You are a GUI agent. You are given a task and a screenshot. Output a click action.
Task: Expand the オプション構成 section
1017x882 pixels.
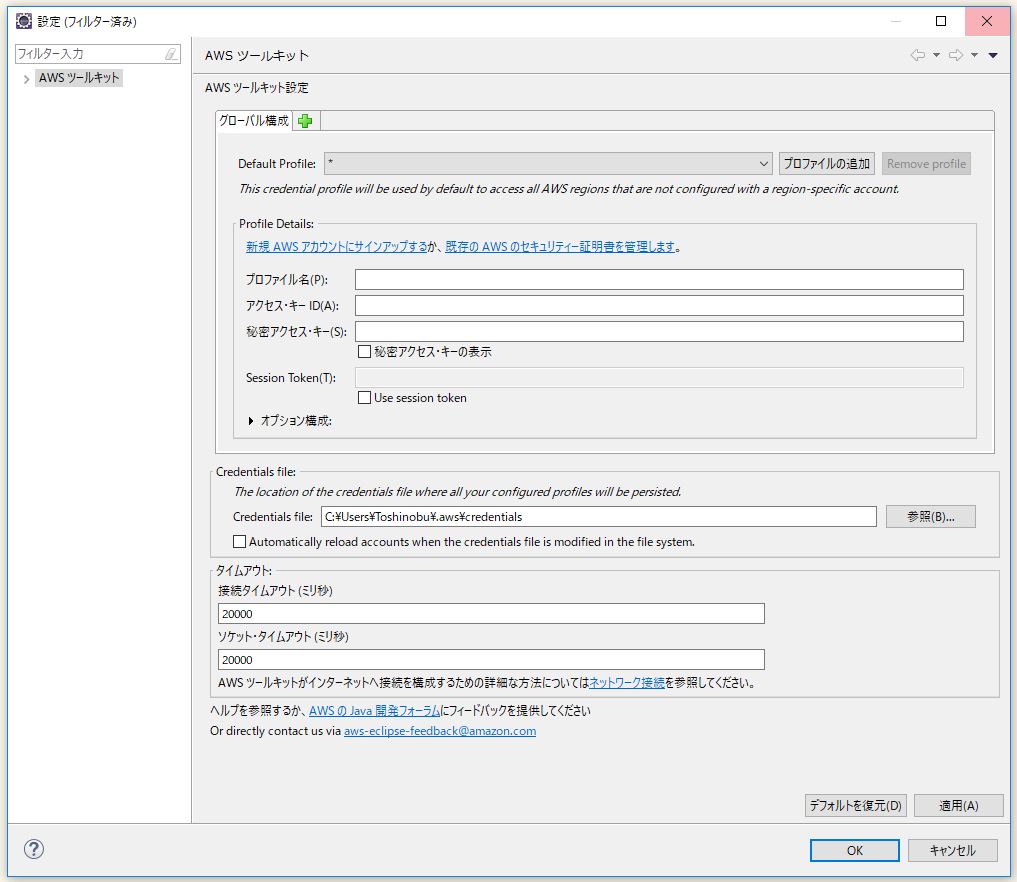pos(251,421)
